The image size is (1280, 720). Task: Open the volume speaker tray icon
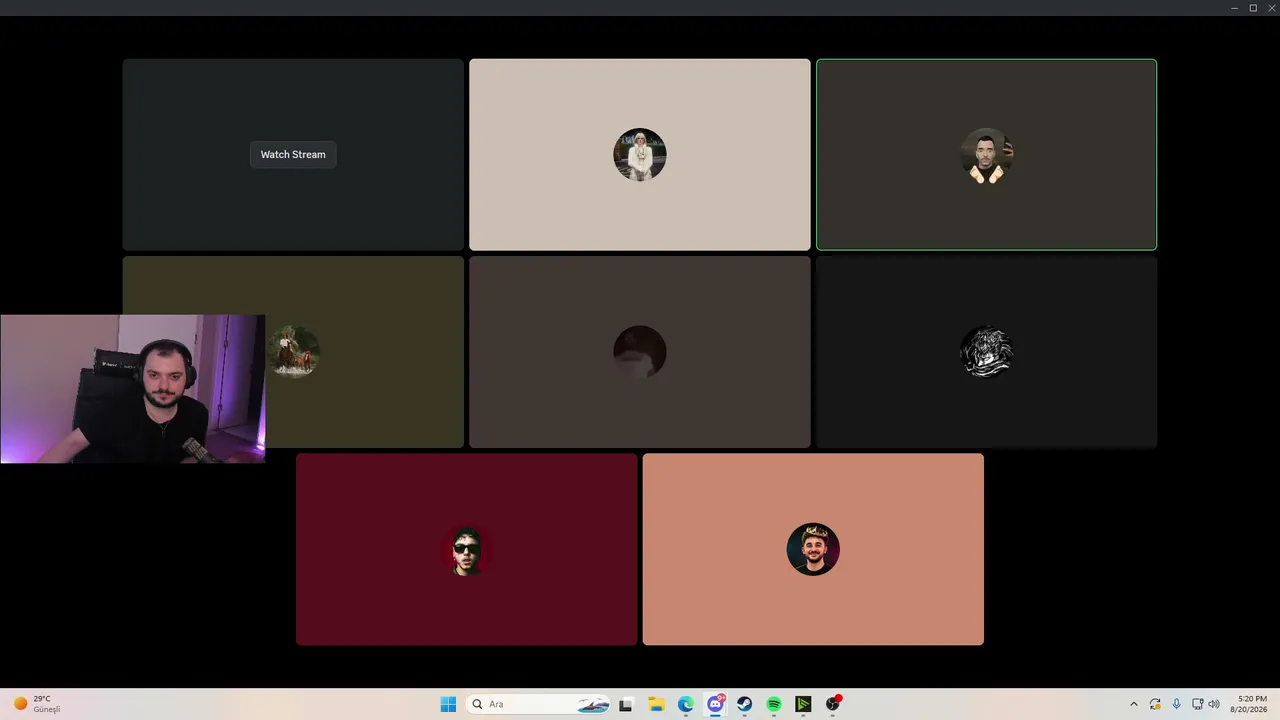pyautogui.click(x=1214, y=704)
